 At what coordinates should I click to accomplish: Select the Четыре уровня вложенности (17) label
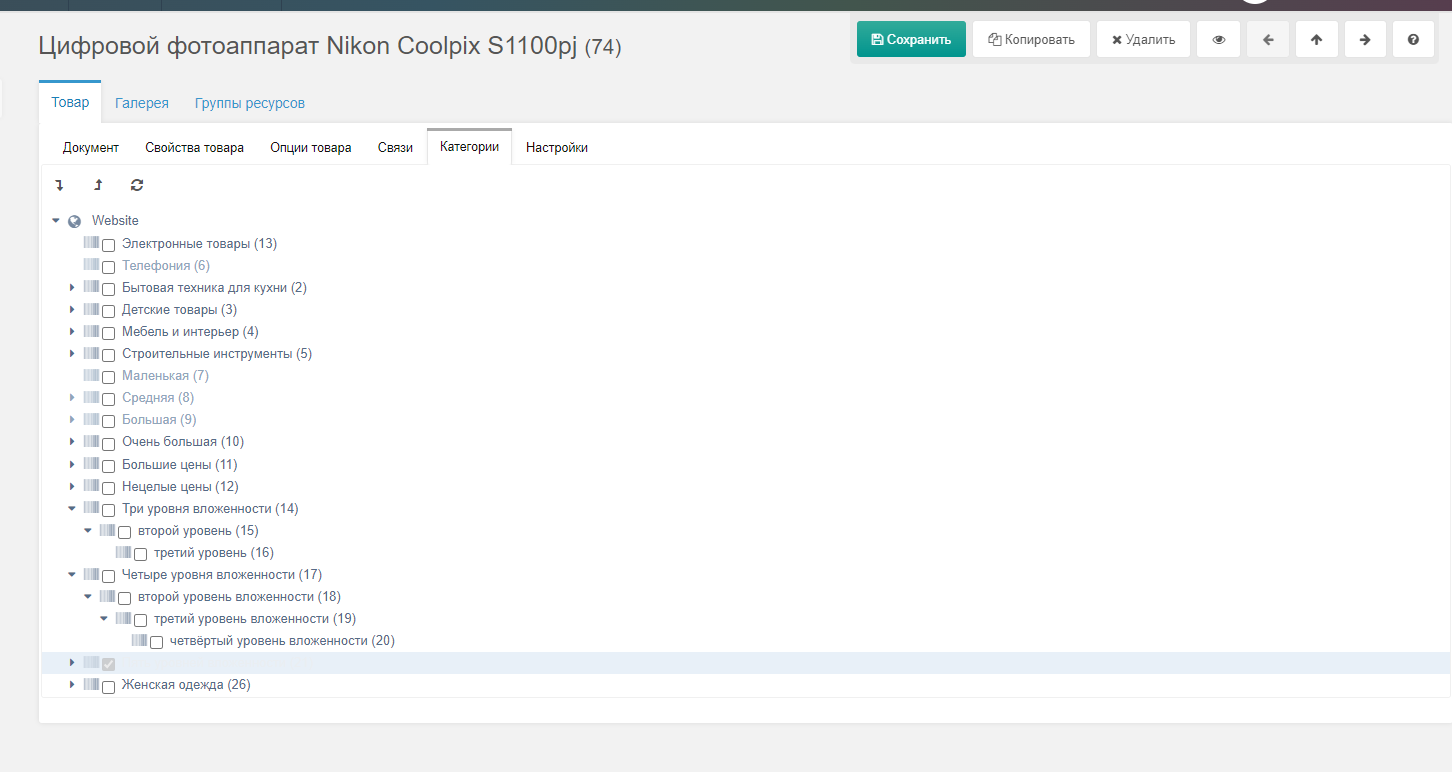pyautogui.click(x=222, y=574)
